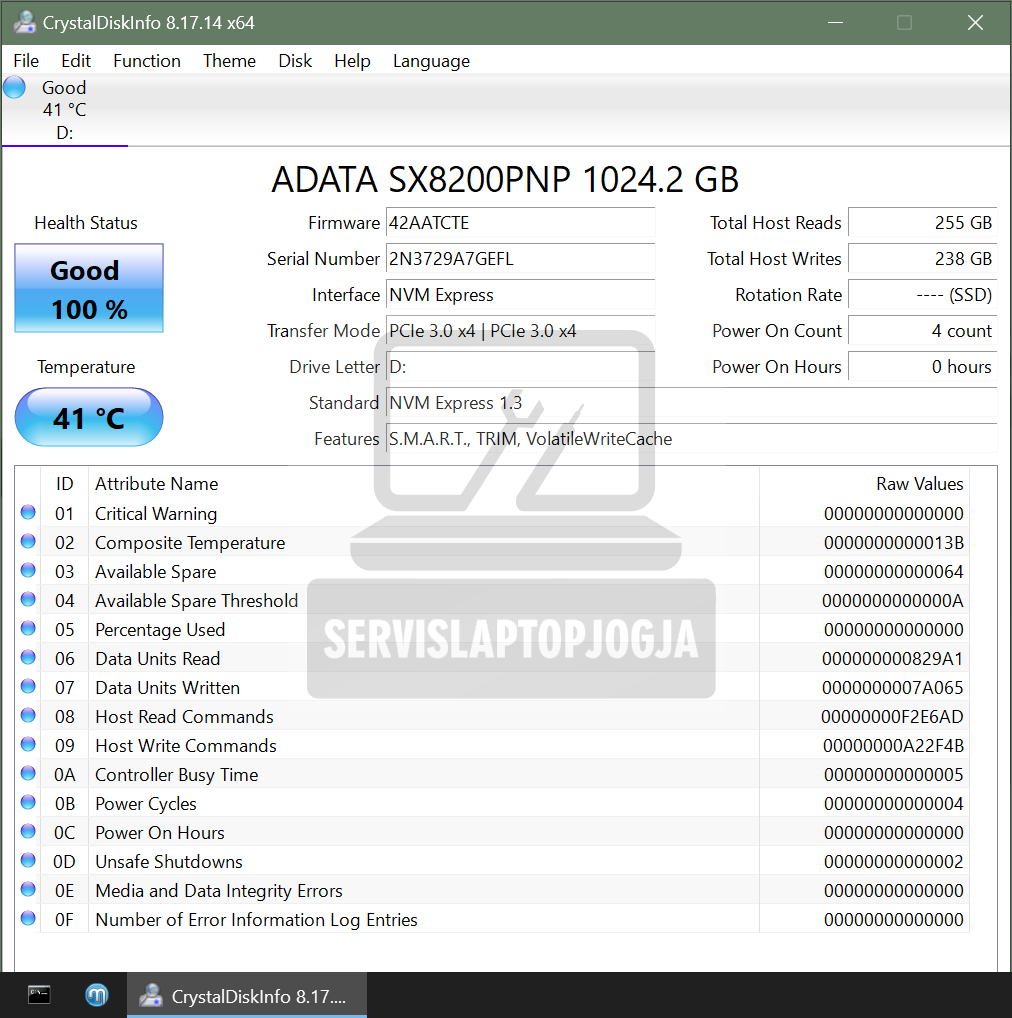1012x1018 pixels.
Task: Click the status dot for Available Spare Threshold
Action: [x=28, y=599]
